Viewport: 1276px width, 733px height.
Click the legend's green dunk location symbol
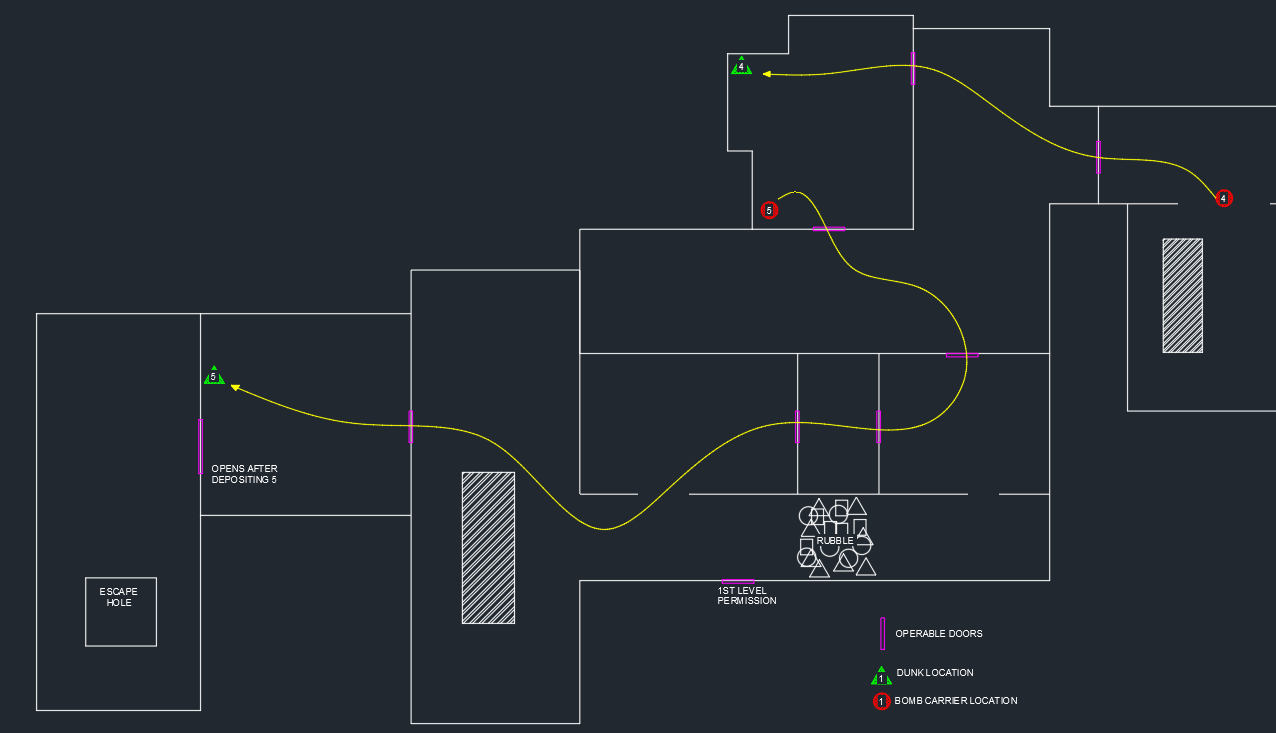[x=881, y=677]
